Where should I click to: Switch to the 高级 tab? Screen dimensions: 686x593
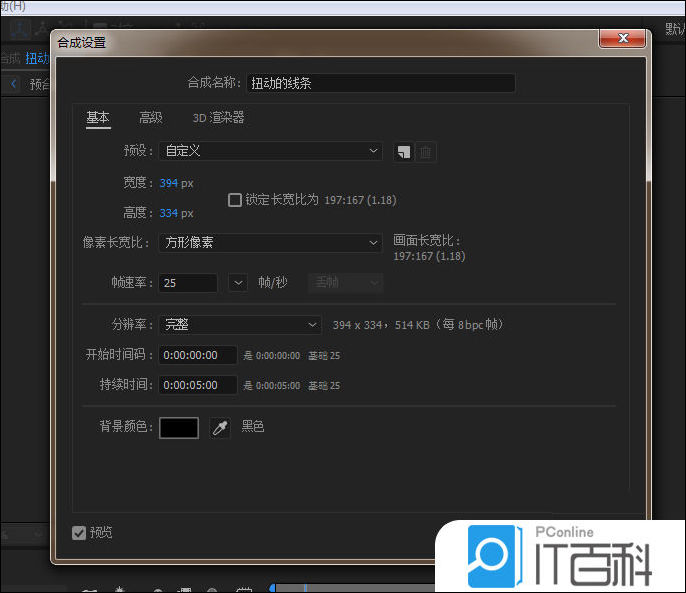coord(150,118)
